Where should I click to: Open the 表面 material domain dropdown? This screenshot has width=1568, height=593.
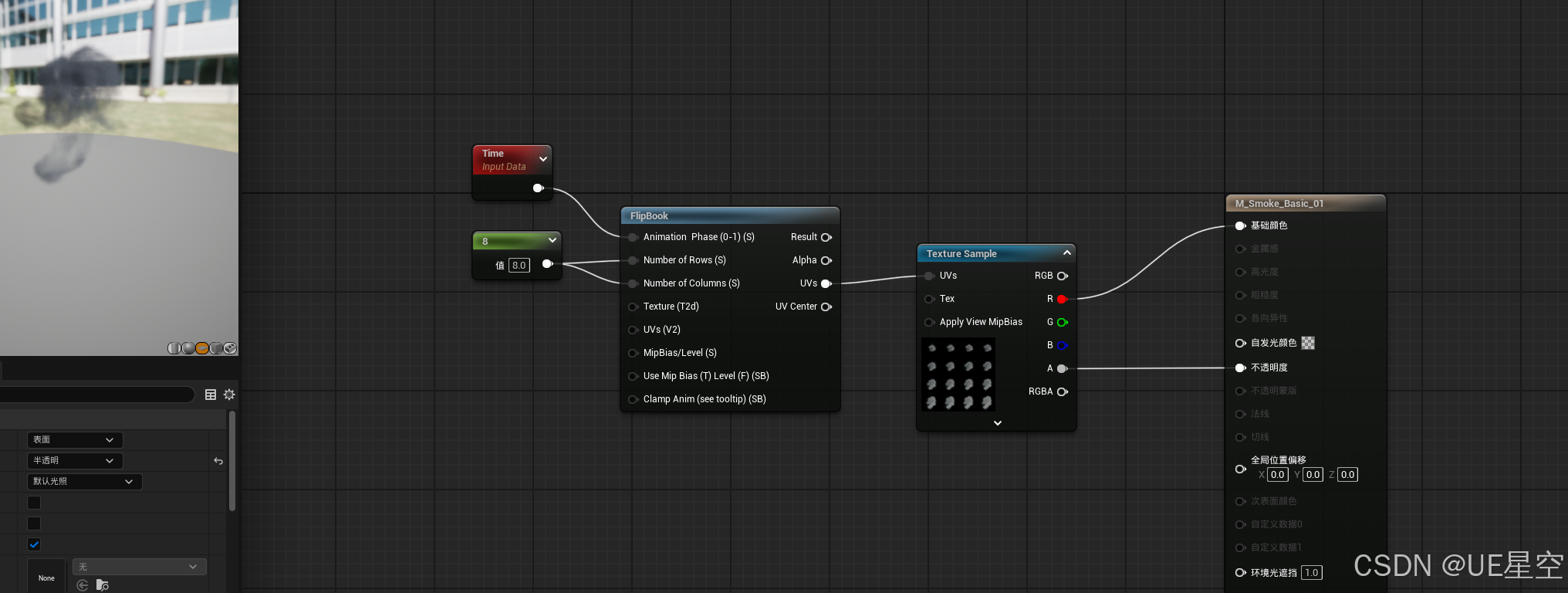point(75,440)
